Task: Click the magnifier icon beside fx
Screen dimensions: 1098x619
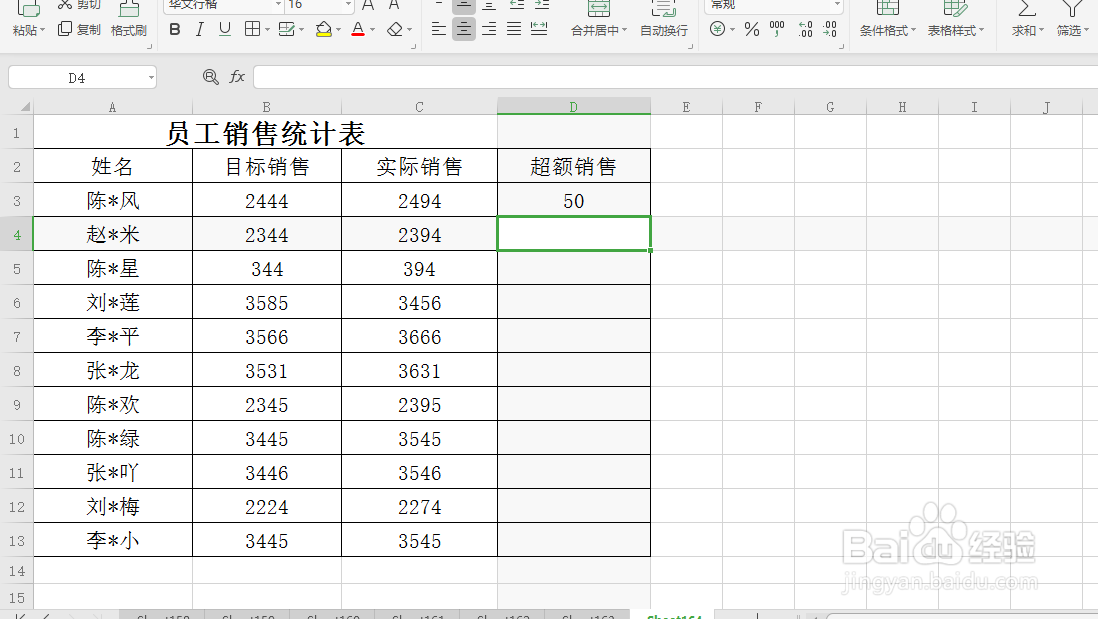Action: tap(210, 77)
